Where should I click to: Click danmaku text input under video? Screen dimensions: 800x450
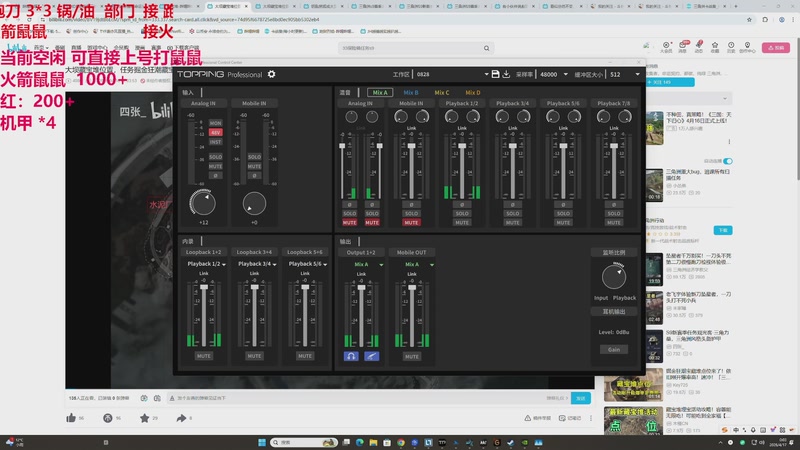357,398
